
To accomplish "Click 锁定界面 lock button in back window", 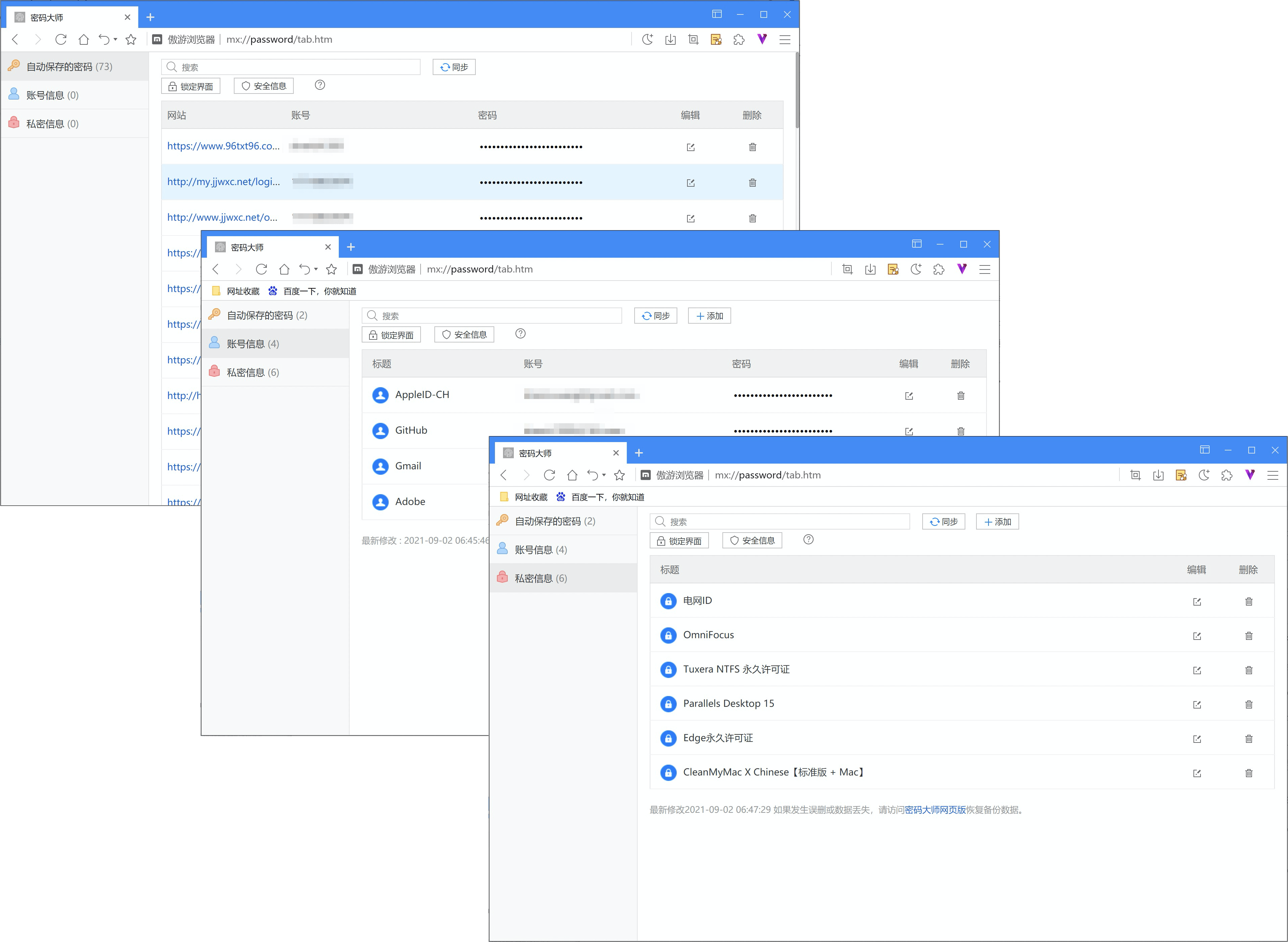I will [190, 86].
